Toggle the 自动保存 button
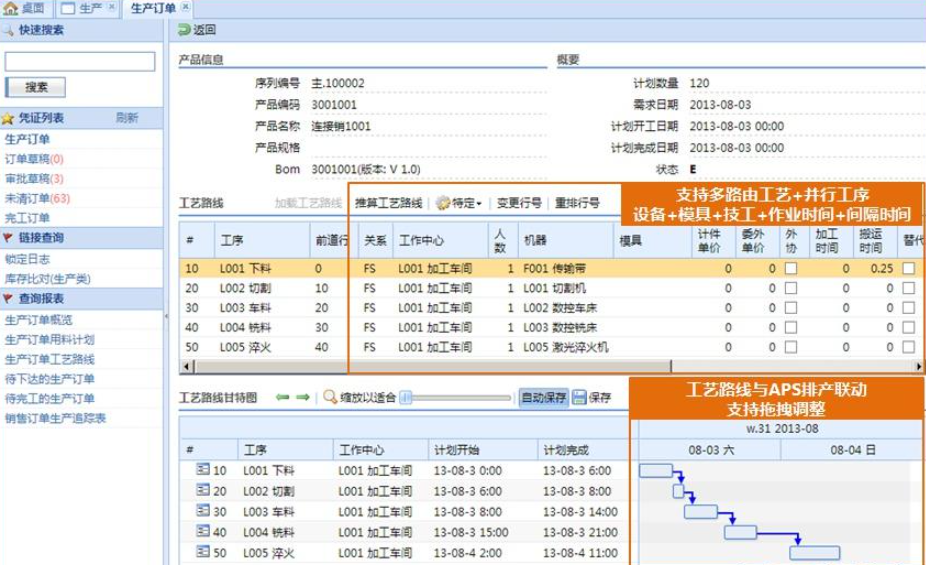 543,397
